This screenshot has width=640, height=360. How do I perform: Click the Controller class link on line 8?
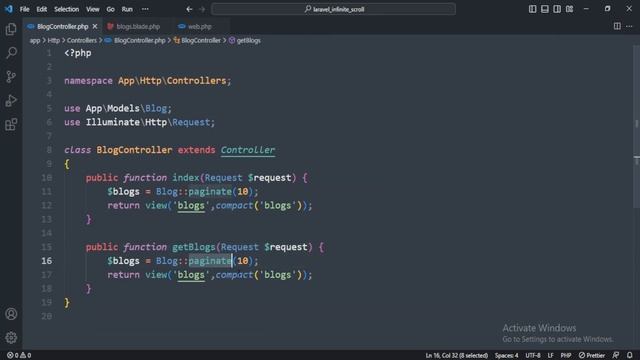[248, 150]
